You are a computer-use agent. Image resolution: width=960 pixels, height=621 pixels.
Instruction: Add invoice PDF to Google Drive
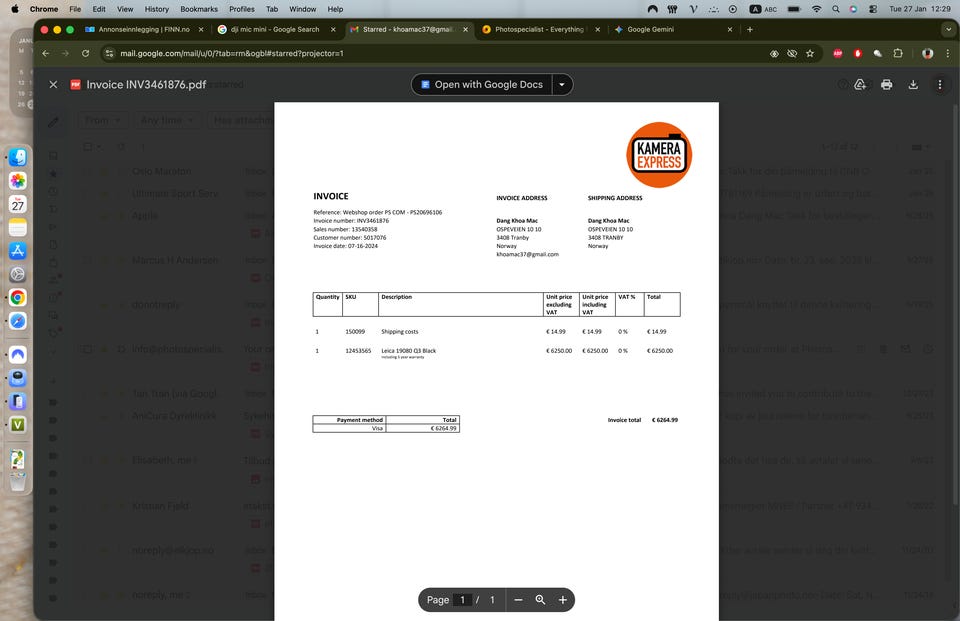pos(860,85)
